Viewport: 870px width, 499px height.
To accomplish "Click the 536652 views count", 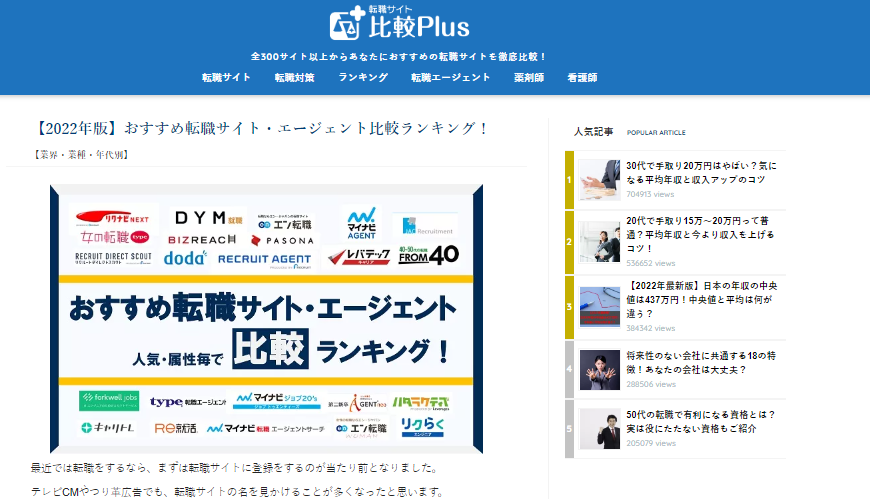I will point(651,263).
